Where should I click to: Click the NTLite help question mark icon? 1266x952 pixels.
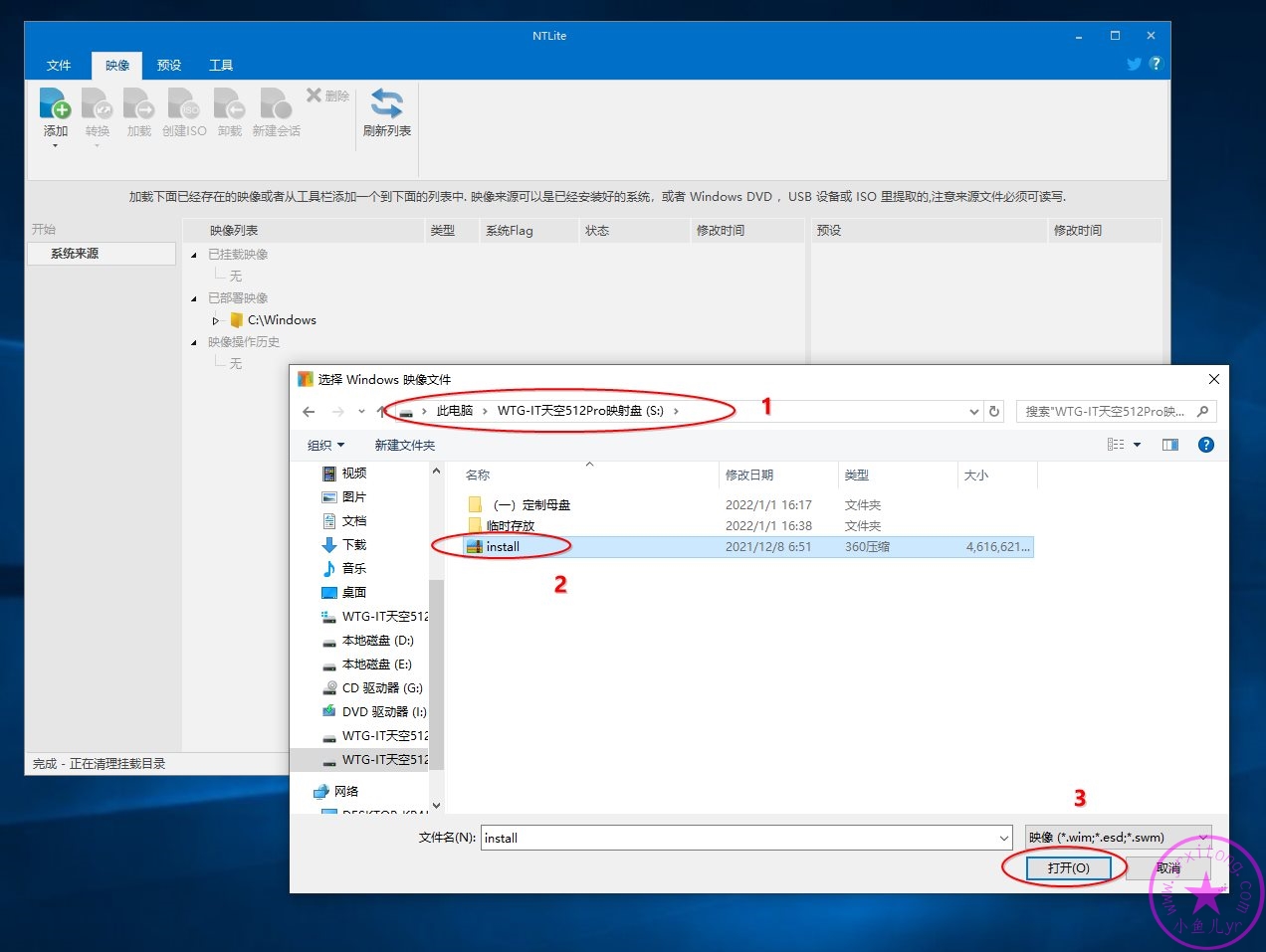(x=1155, y=64)
